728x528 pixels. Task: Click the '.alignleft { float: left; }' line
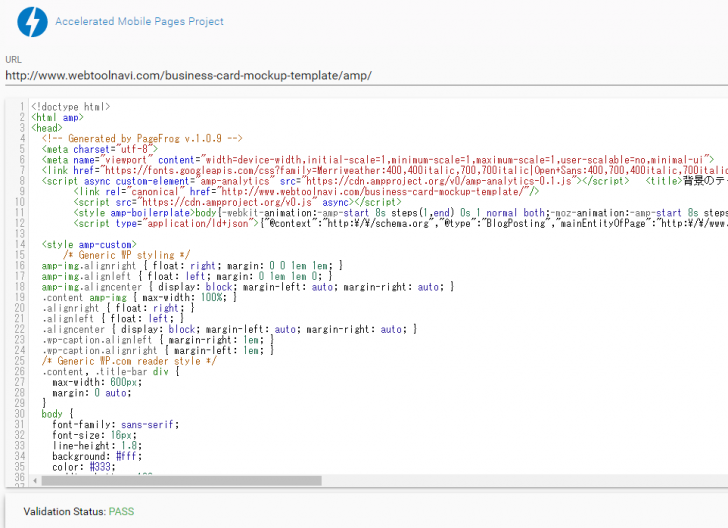(x=113, y=319)
